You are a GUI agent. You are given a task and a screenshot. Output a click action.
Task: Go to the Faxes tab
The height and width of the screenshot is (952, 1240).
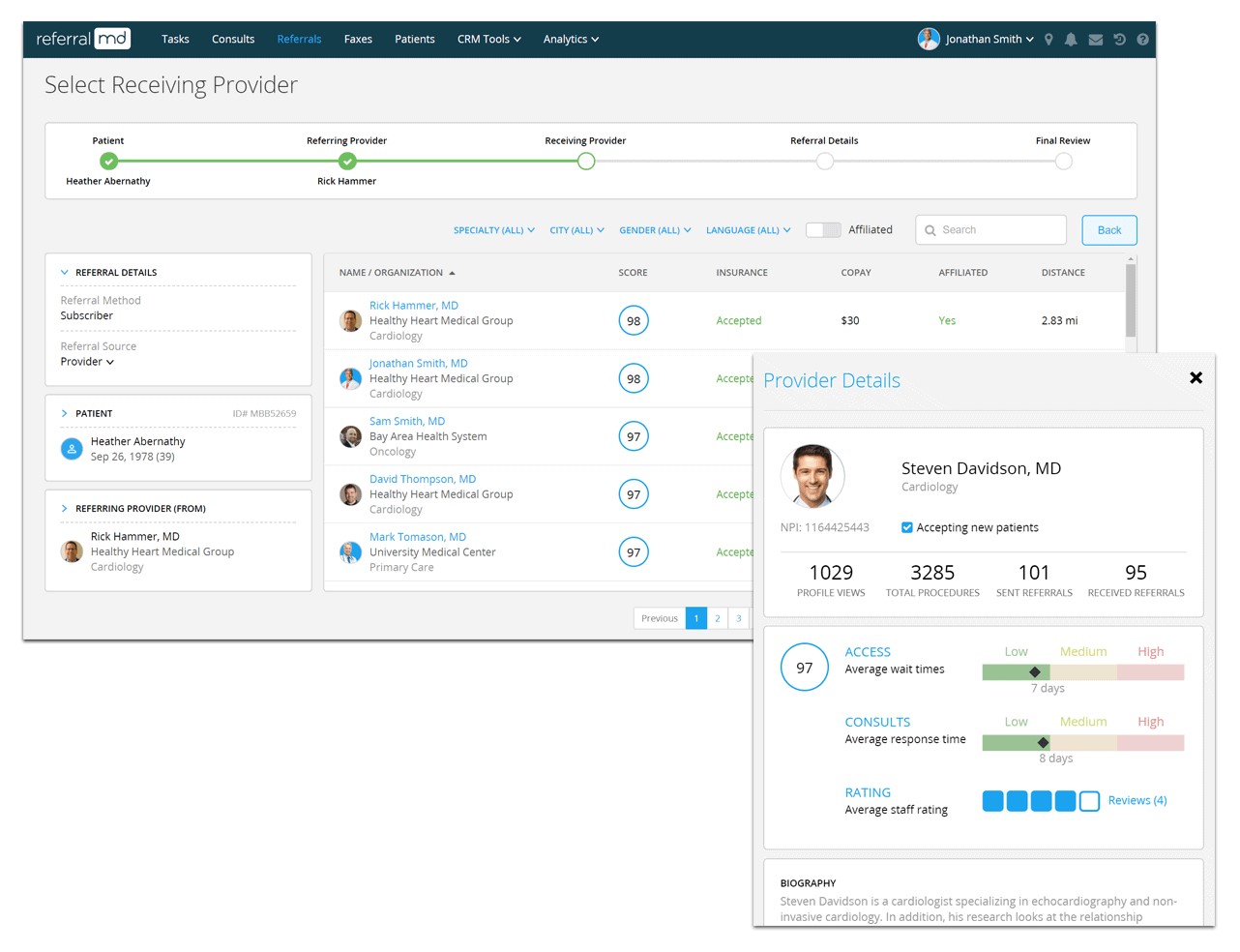[x=358, y=40]
